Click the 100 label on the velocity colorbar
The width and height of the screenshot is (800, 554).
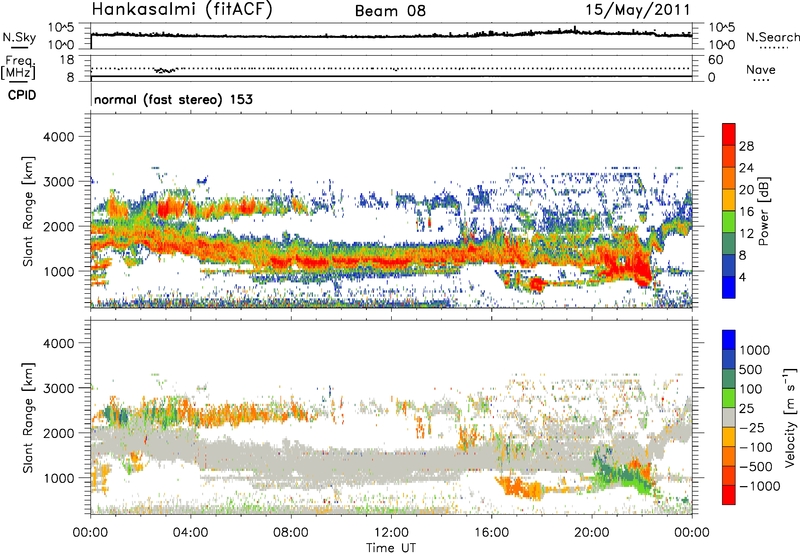[751, 389]
